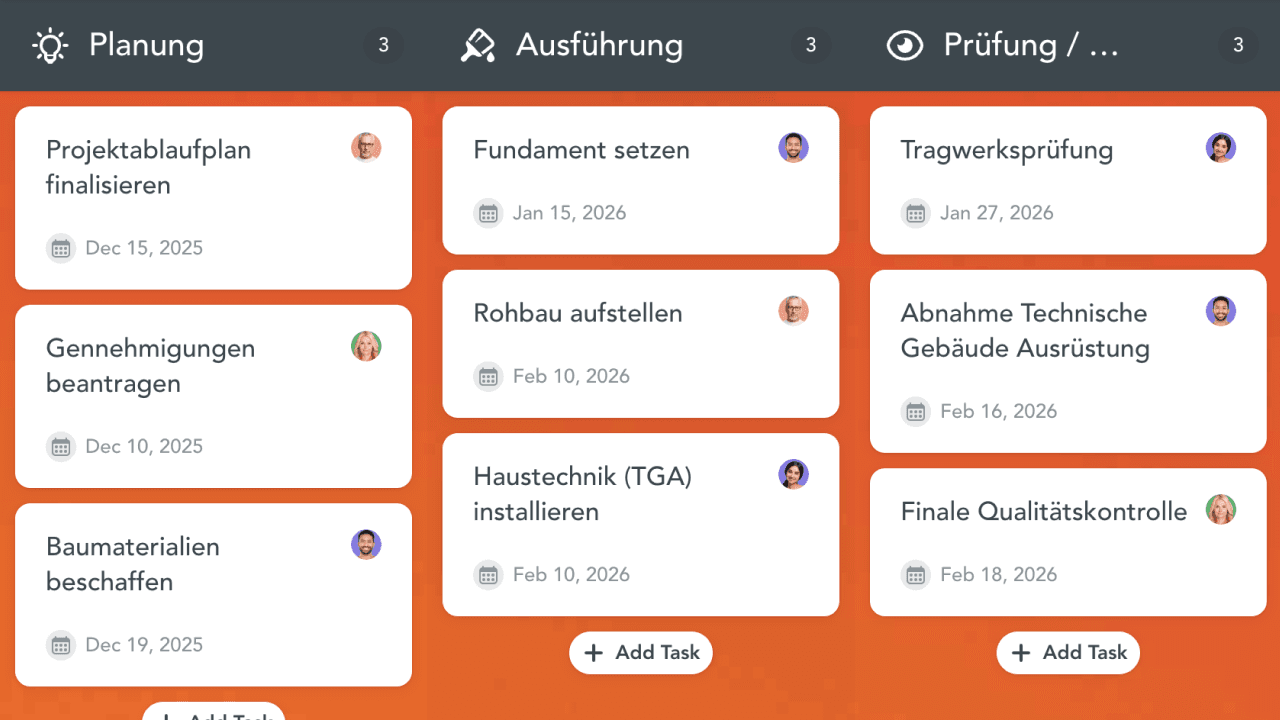Click the Feb 18, 2026 due date
The image size is (1280, 720).
point(998,575)
